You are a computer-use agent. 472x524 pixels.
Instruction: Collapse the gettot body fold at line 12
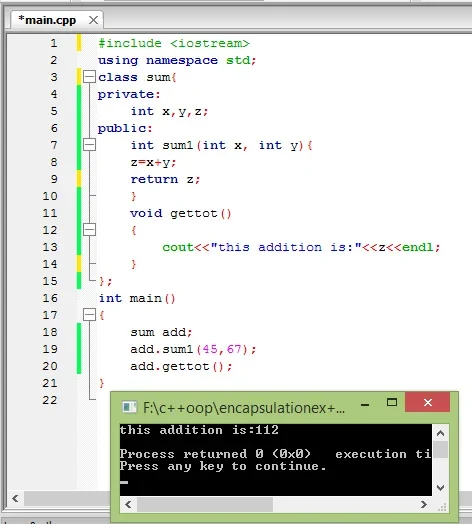[89, 230]
